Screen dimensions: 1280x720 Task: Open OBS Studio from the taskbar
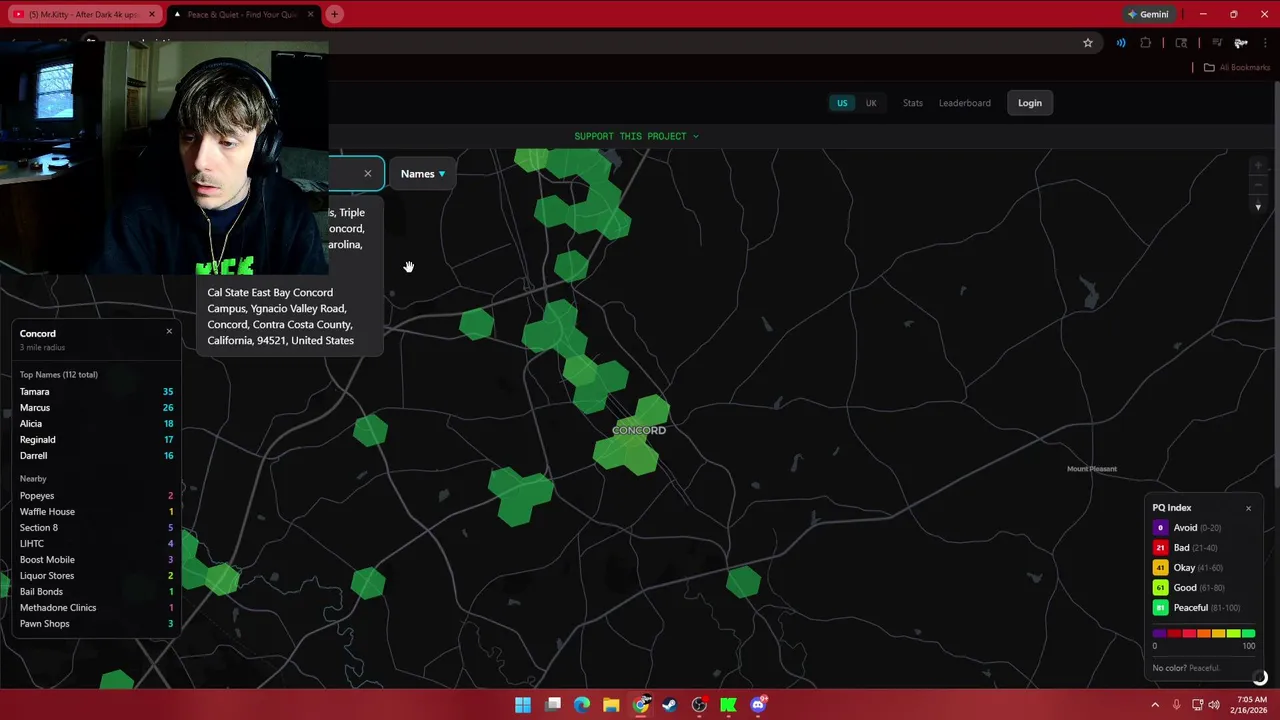click(699, 705)
